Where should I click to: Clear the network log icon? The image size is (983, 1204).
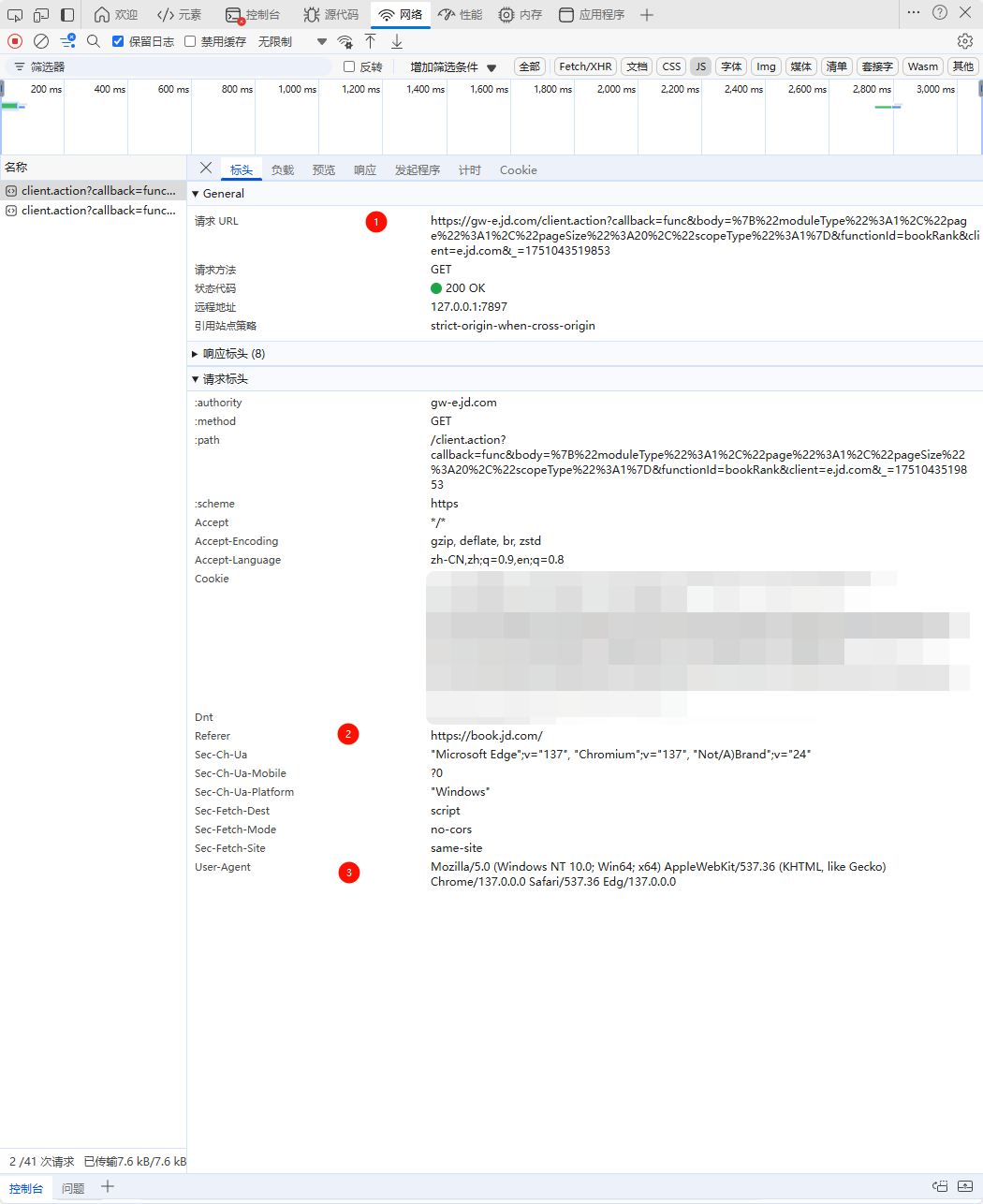pyautogui.click(x=41, y=41)
